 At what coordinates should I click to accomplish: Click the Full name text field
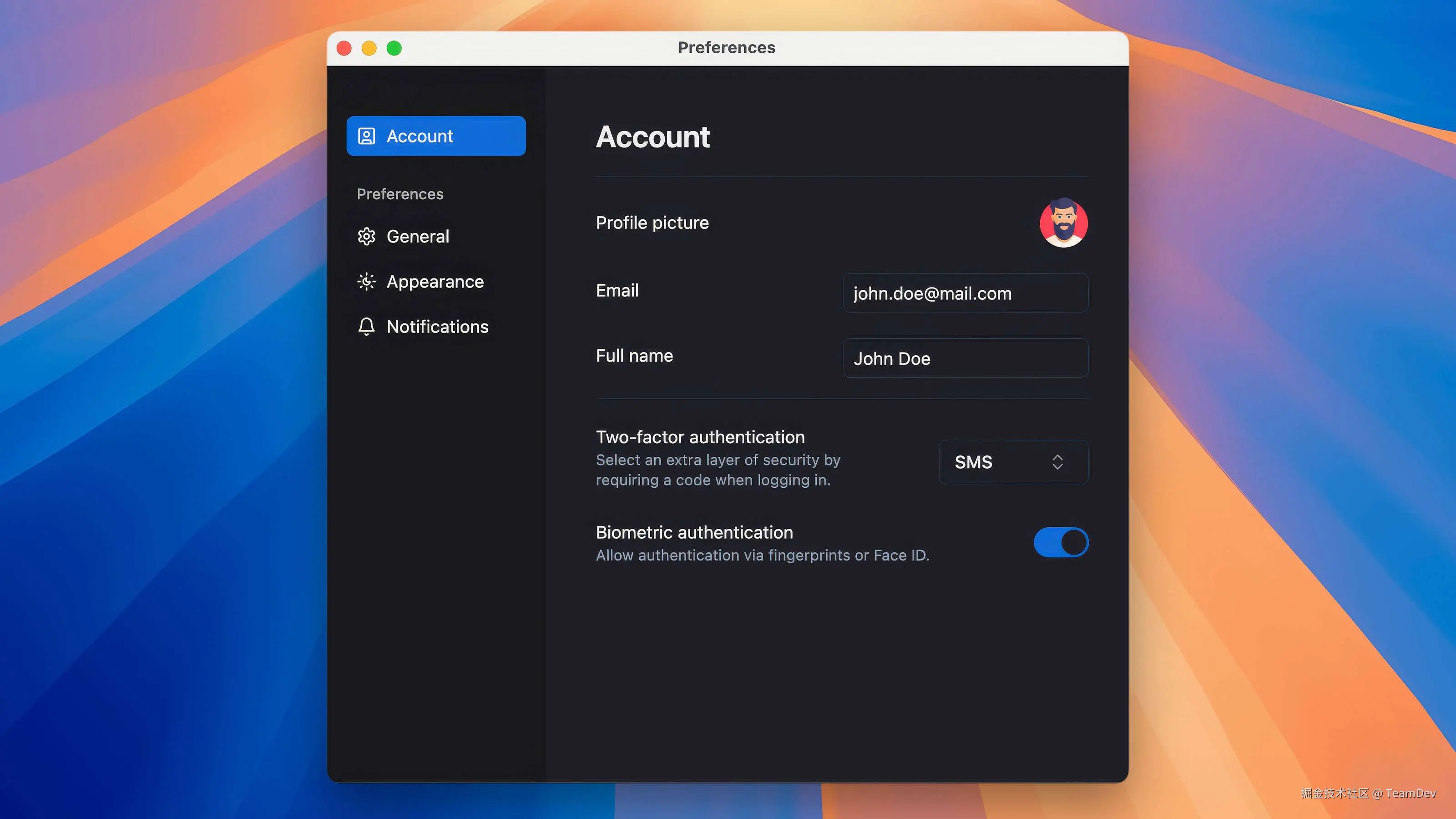[965, 359]
